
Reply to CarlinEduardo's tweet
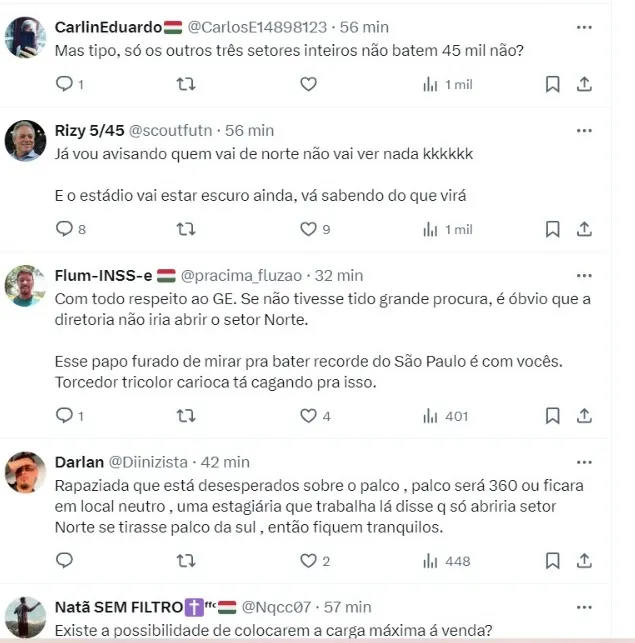point(64,84)
